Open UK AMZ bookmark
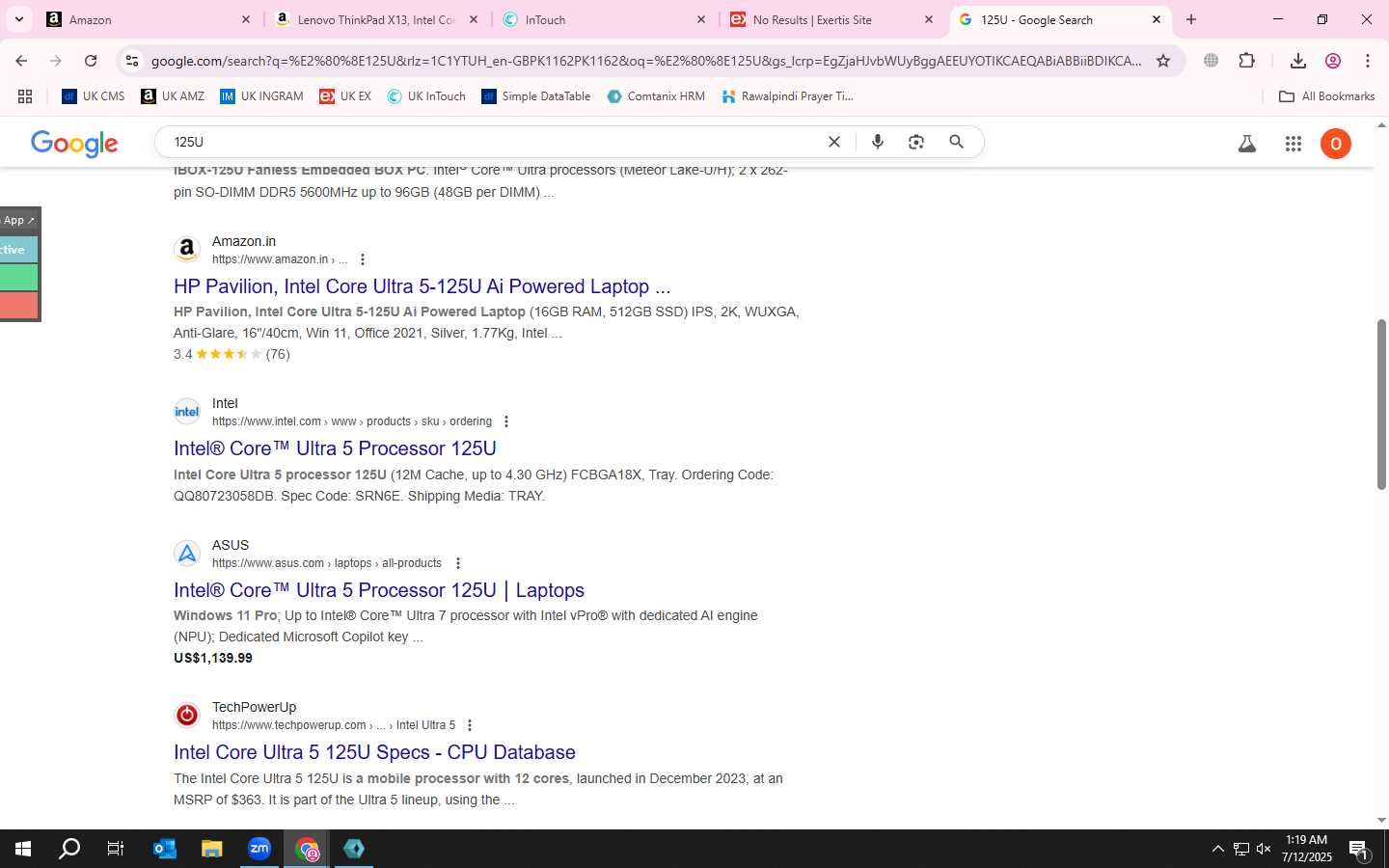The image size is (1389, 868). pyautogui.click(x=174, y=96)
